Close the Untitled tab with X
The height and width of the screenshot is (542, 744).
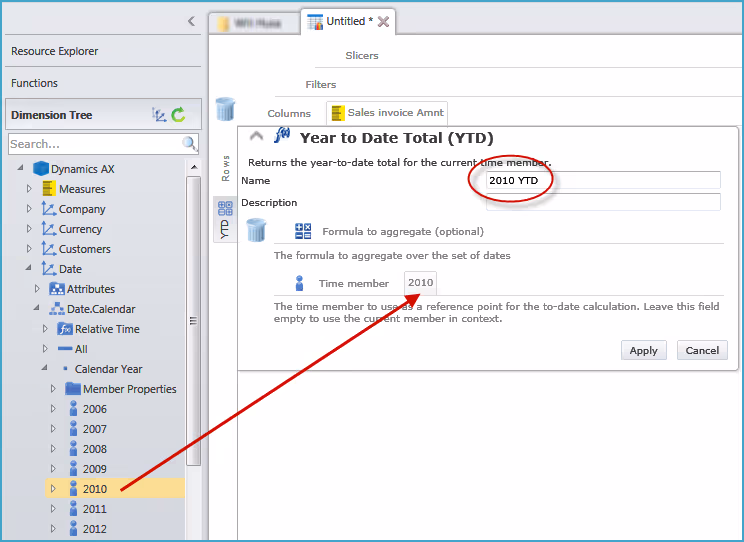384,21
